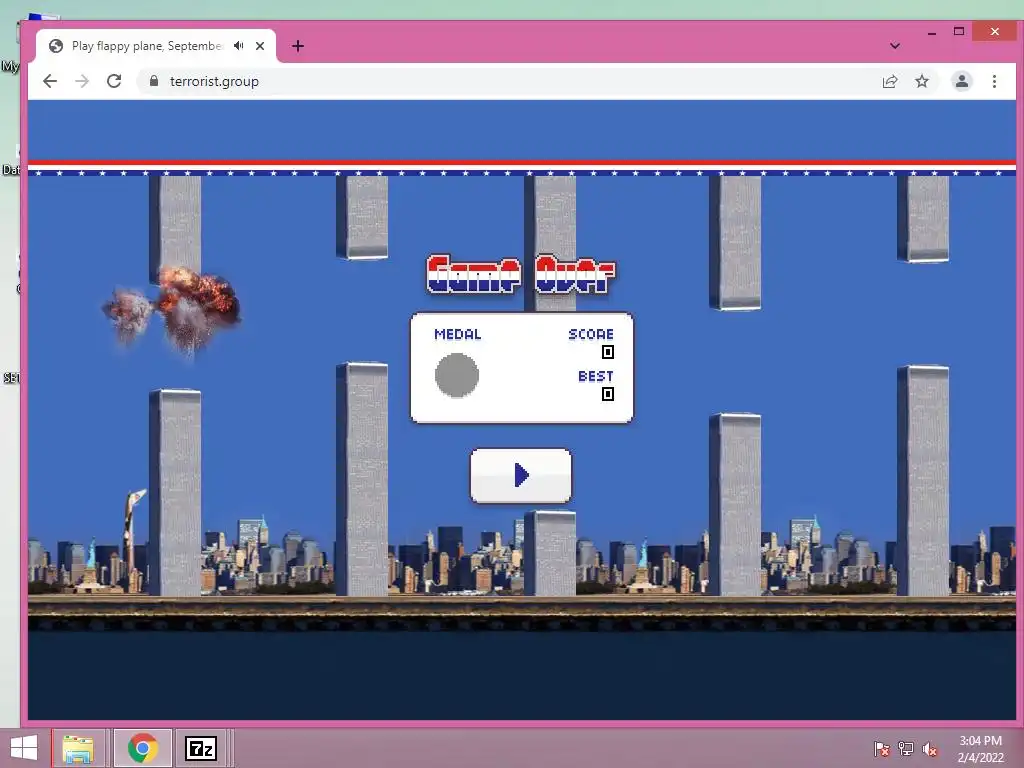Click the BEST label
This screenshot has height=768, width=1024.
tap(596, 376)
